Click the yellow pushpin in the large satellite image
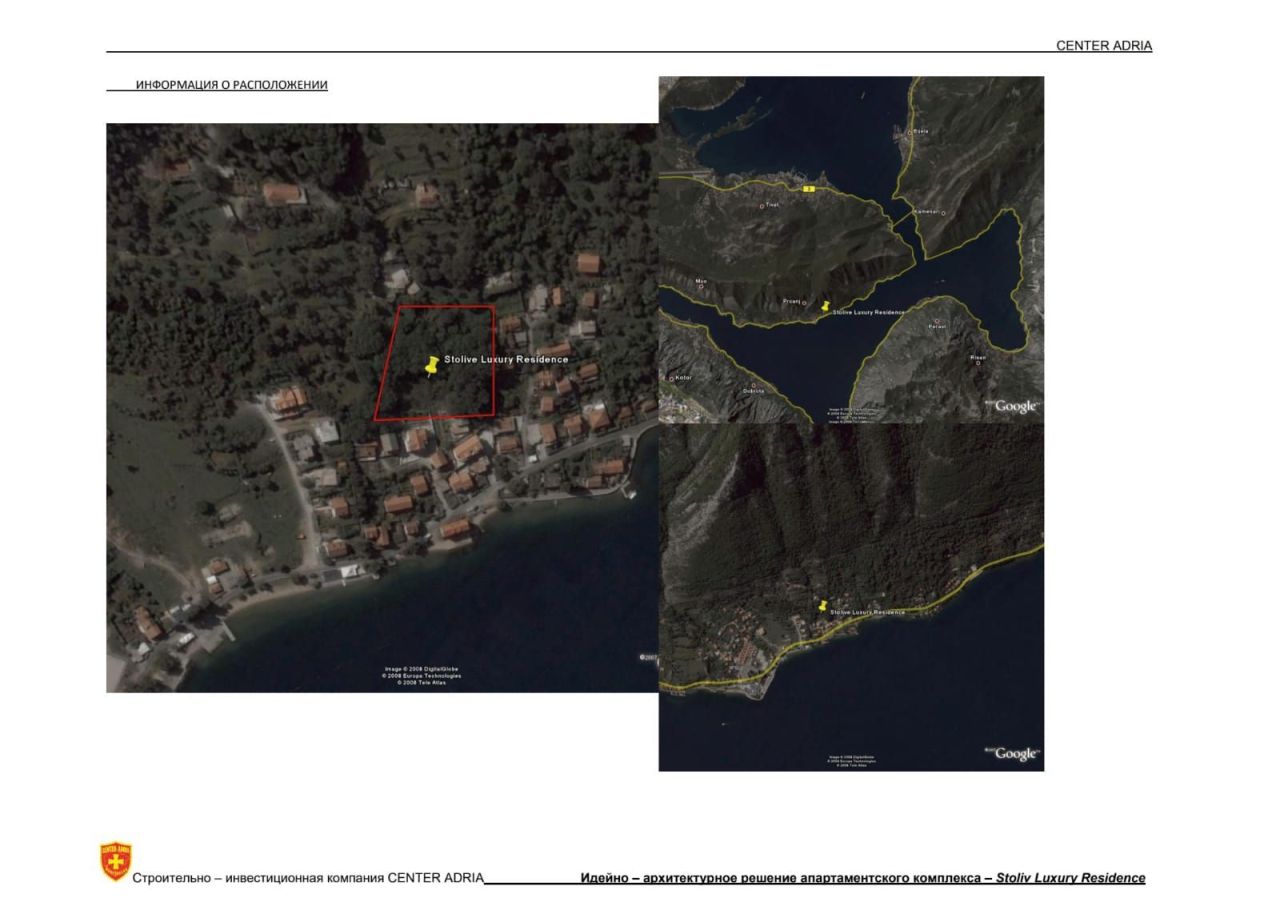Viewport: 1280px width, 906px height. pos(432,366)
